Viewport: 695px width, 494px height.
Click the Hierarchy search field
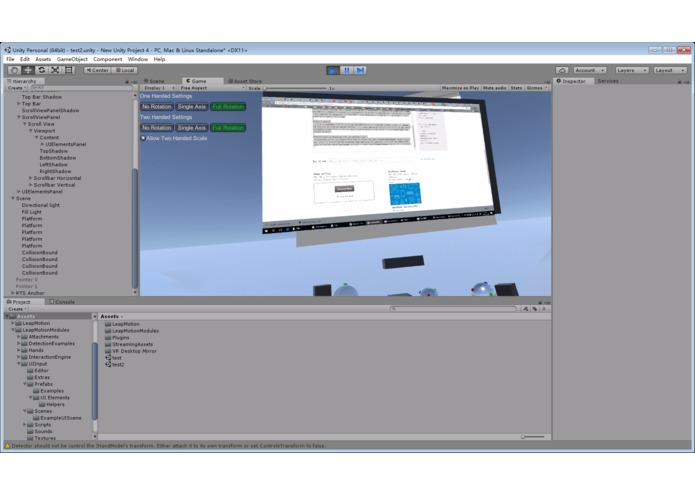click(x=80, y=88)
